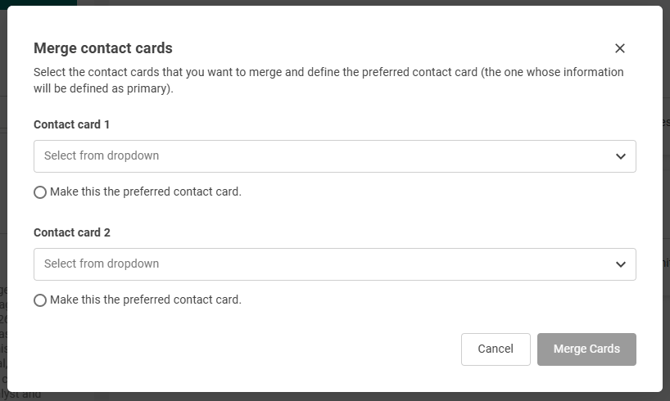
Task: Click the empty middle of Contact card 1 dropdown
Action: coord(380,156)
